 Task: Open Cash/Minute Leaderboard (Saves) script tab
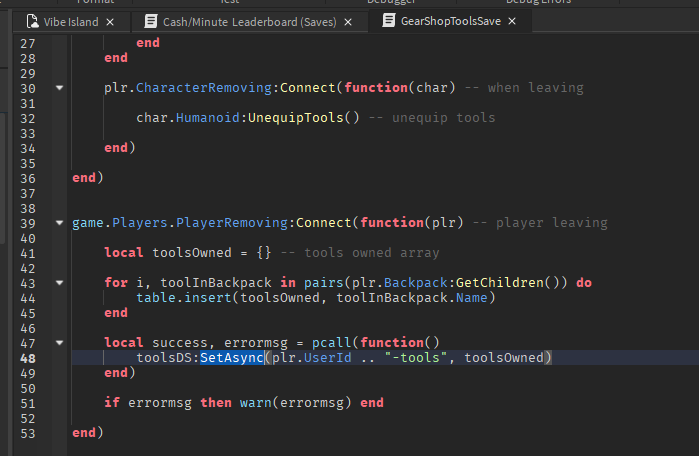[x=249, y=22]
